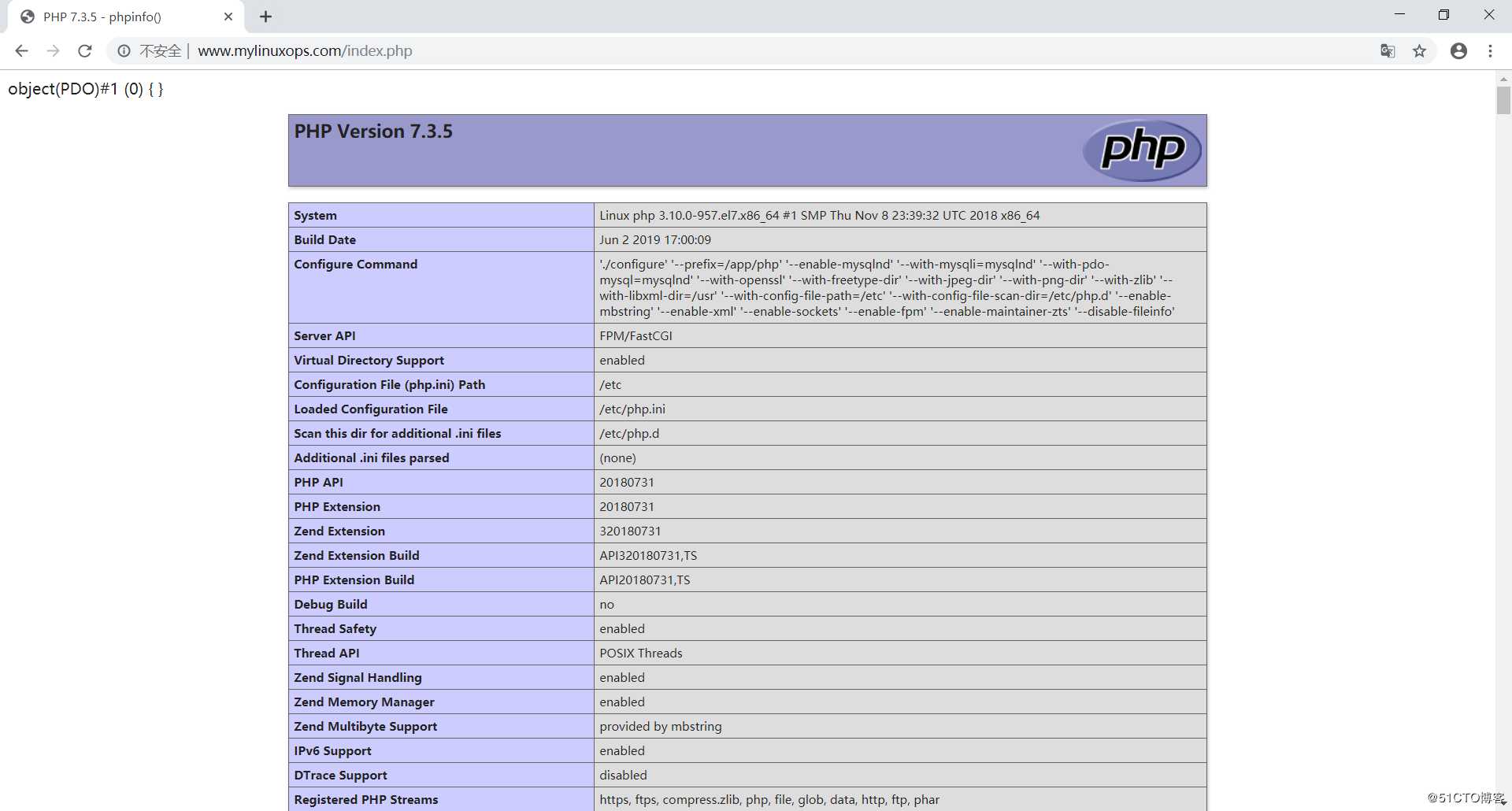Click the scrollbar up arrow

pyautogui.click(x=1503, y=79)
